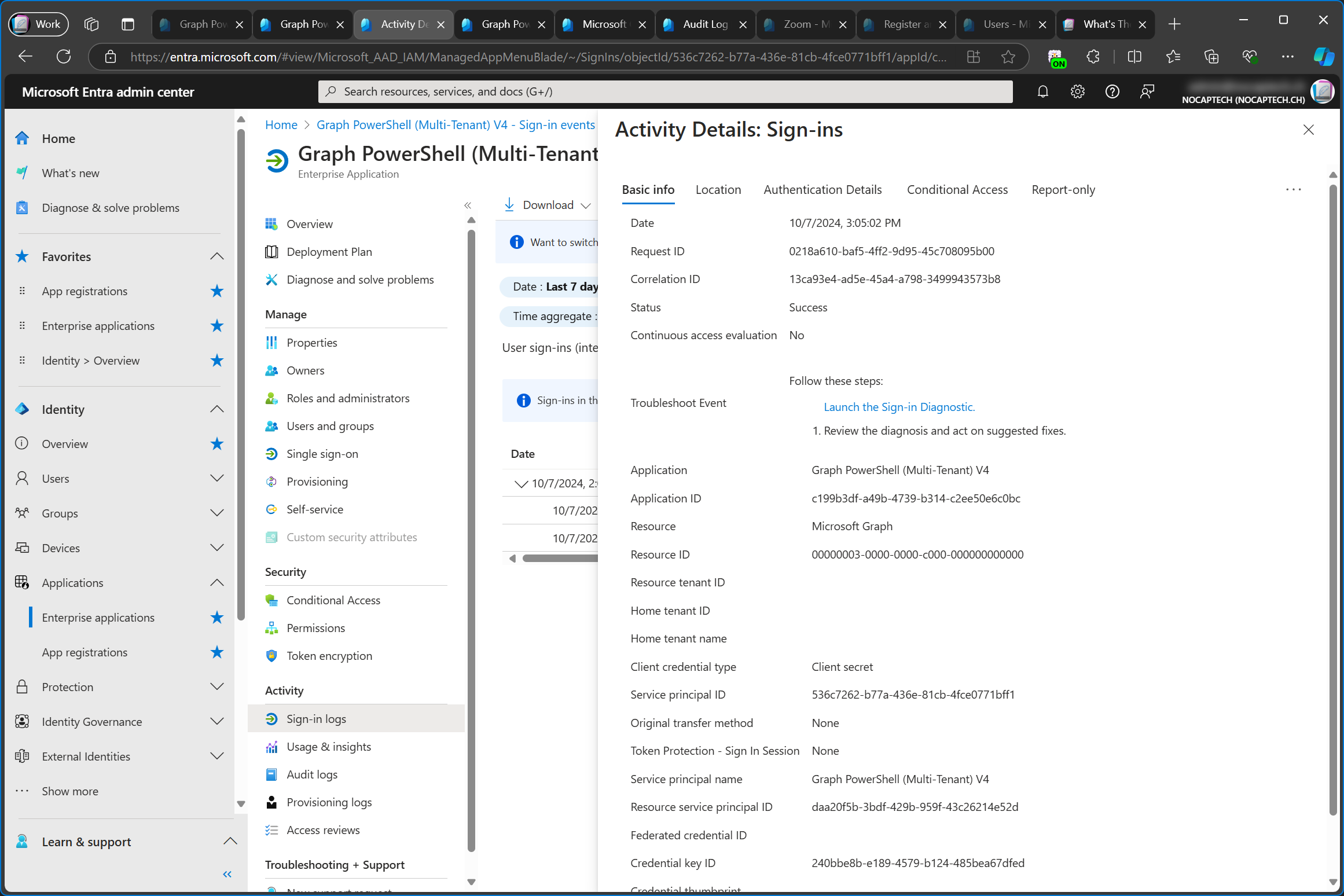Open the notifications bell icon

(1042, 91)
